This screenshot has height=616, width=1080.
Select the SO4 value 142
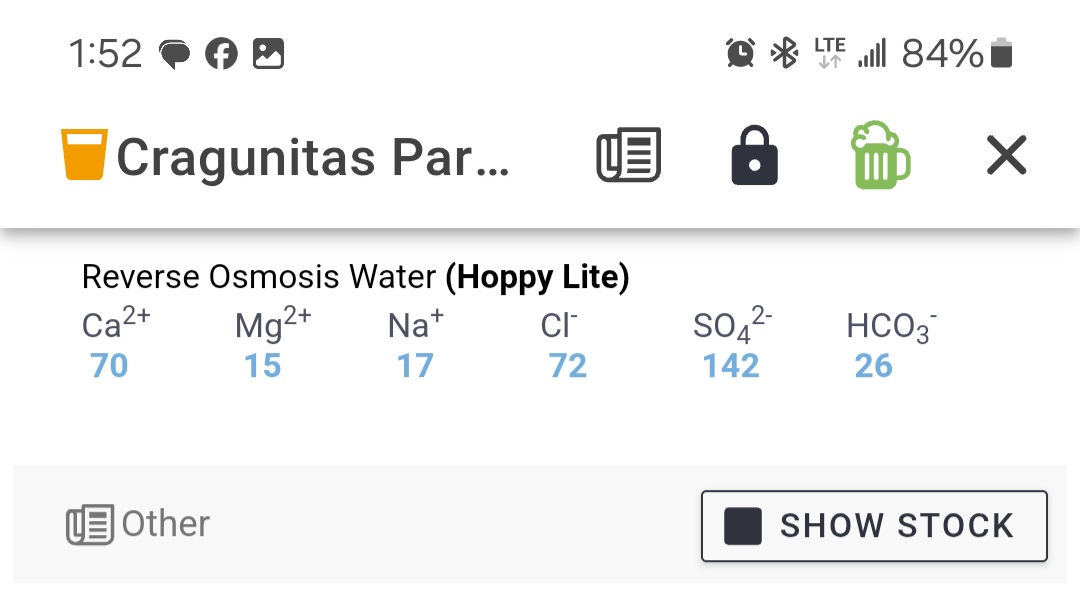731,365
